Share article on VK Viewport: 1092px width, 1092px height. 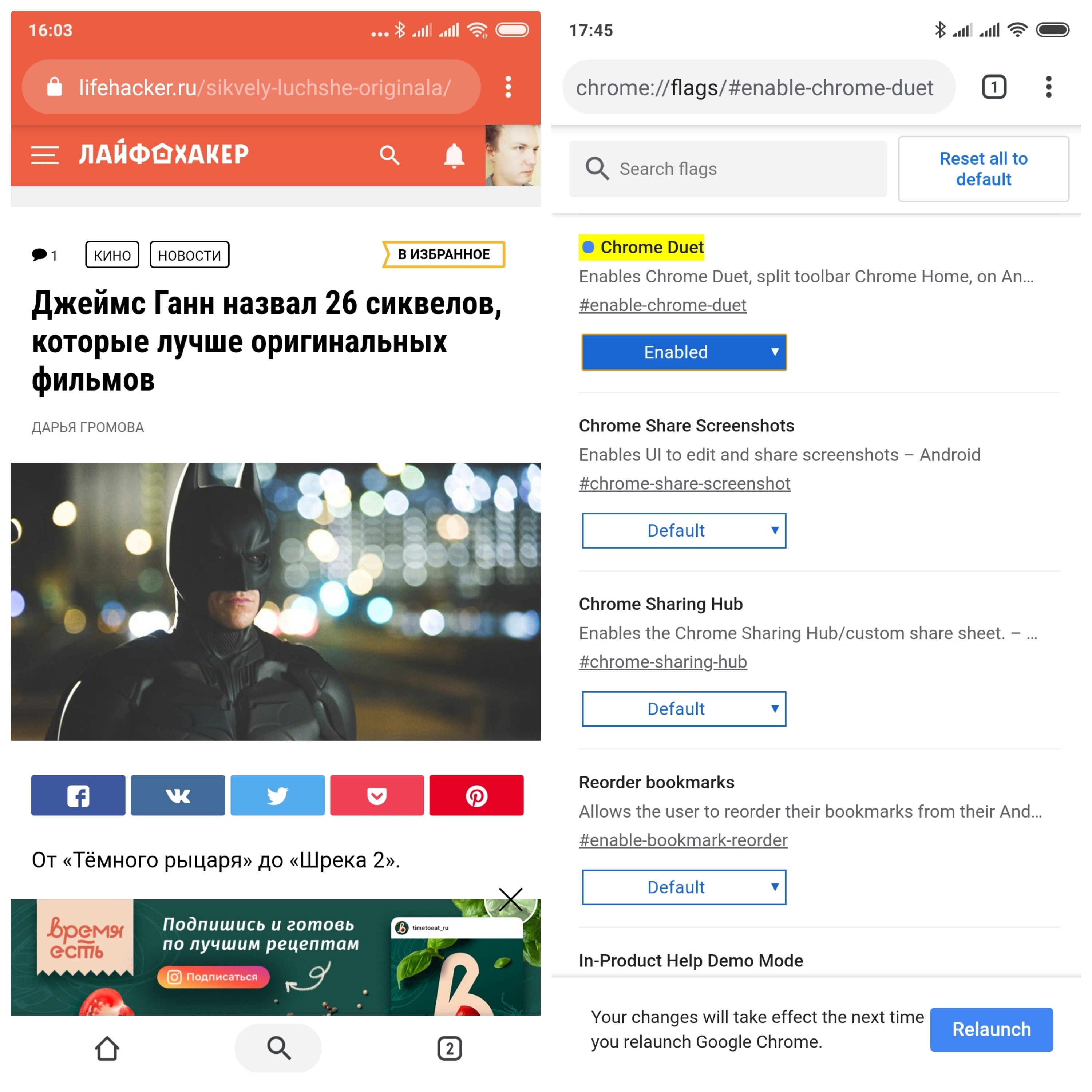[x=178, y=795]
